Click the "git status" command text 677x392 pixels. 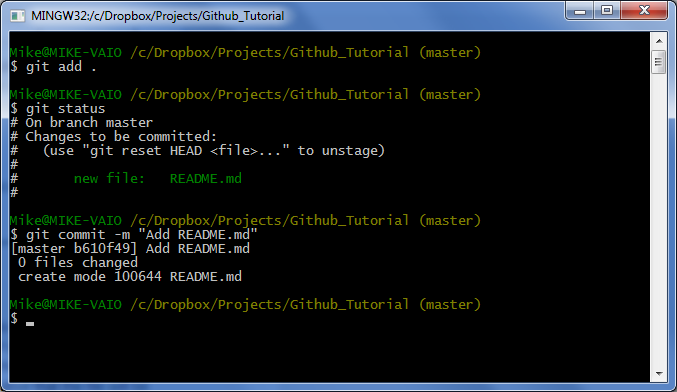click(65, 108)
